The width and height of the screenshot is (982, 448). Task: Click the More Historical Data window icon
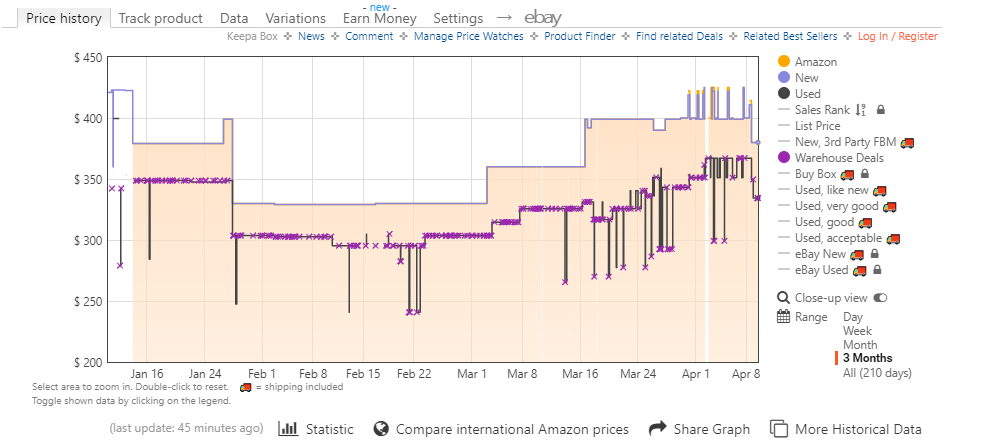coord(778,429)
